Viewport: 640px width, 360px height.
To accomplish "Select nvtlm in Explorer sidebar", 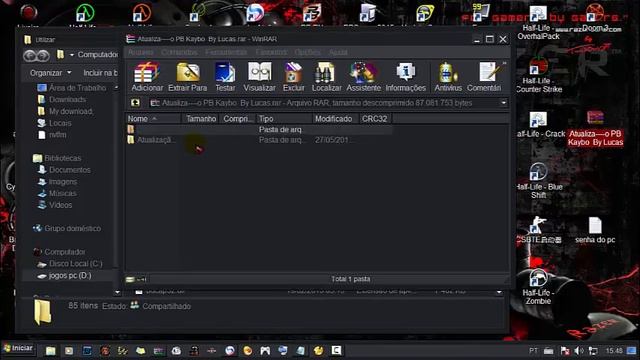I will click(x=52, y=135).
